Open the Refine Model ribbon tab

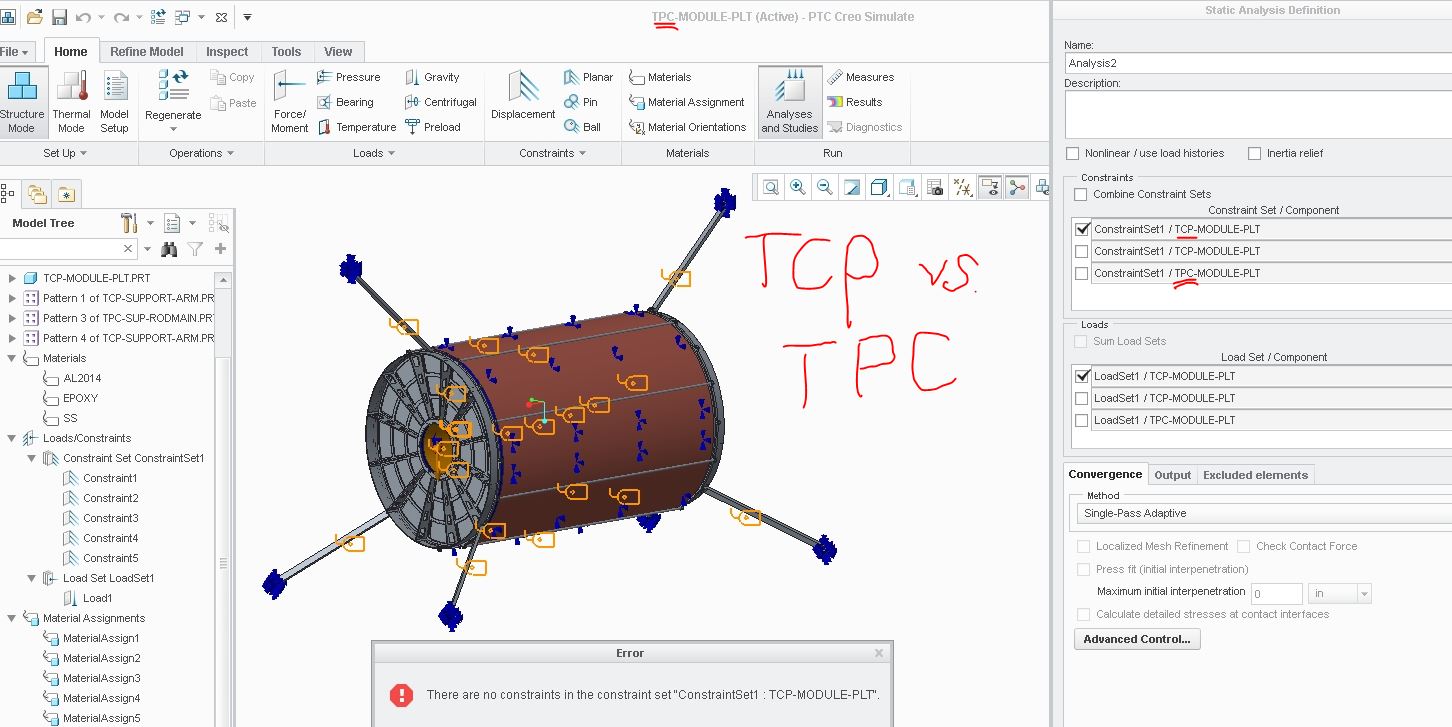(146, 51)
